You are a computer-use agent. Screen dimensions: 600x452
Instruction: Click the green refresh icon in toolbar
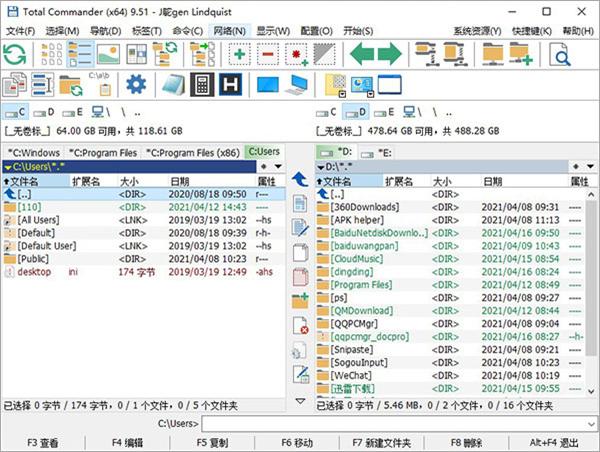[15, 54]
